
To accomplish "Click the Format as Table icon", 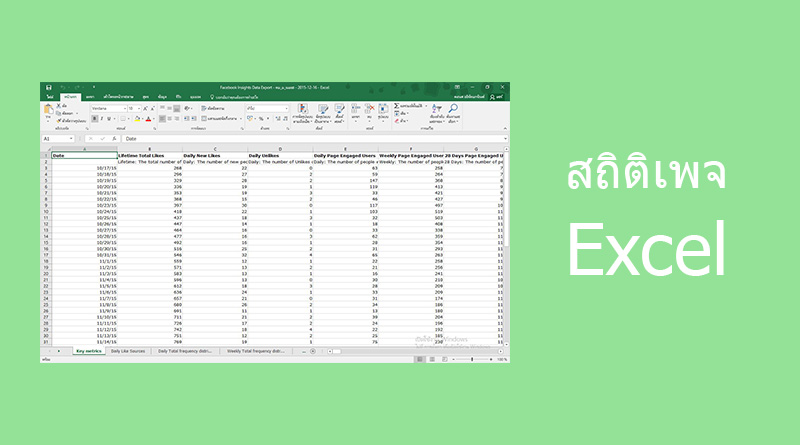I will pyautogui.click(x=322, y=109).
